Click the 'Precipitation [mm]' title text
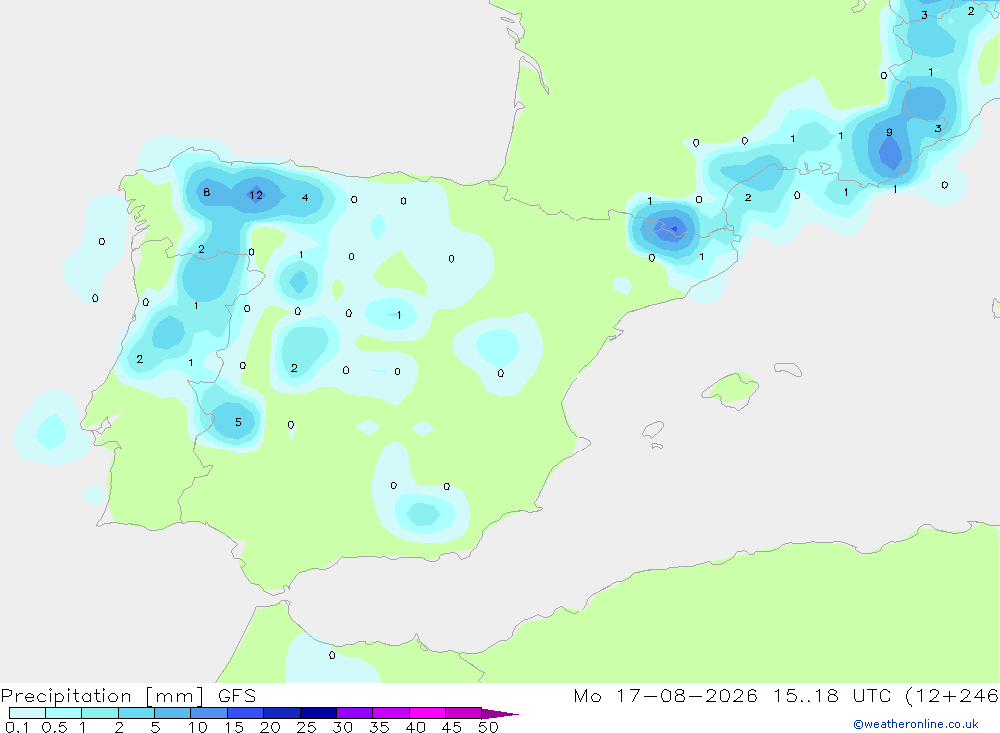This screenshot has width=1000, height=733. [x=102, y=696]
